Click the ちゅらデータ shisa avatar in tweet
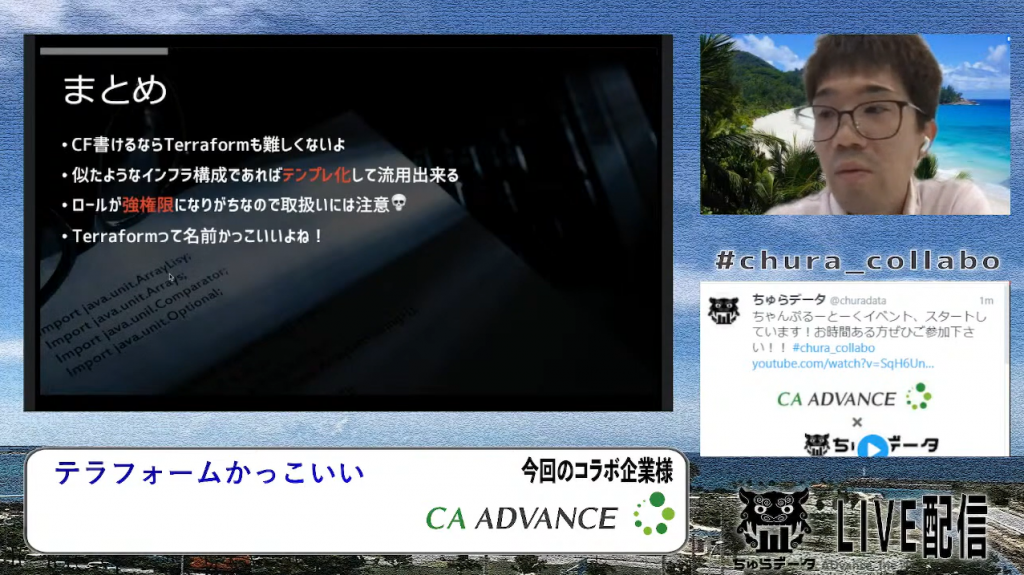This screenshot has width=1024, height=575. pos(724,311)
